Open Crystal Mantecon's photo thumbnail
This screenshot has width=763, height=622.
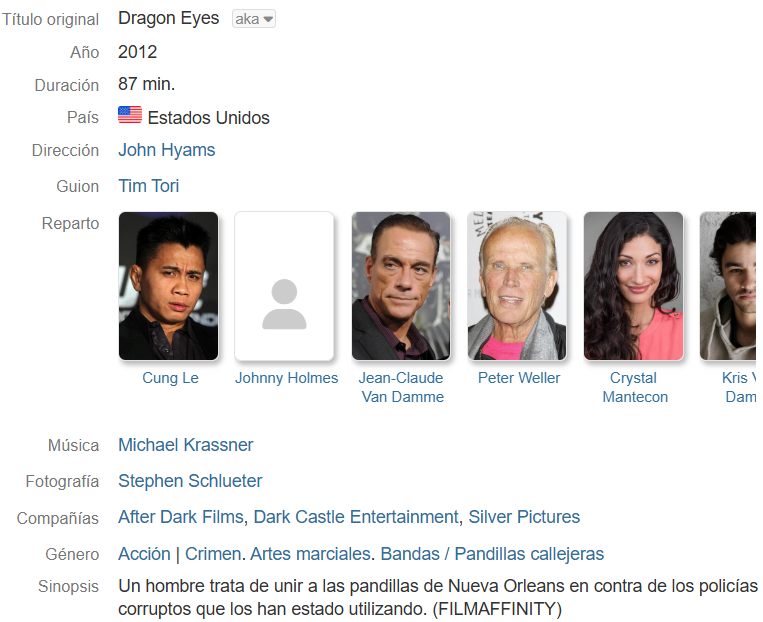point(634,286)
